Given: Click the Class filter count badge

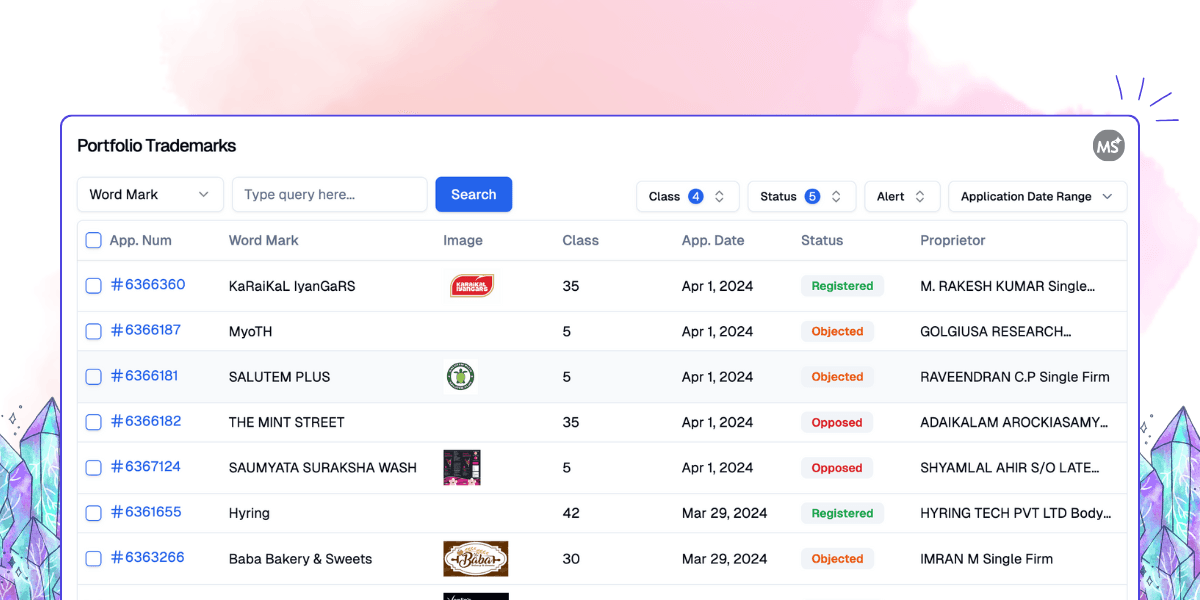Looking at the screenshot, I should (695, 197).
